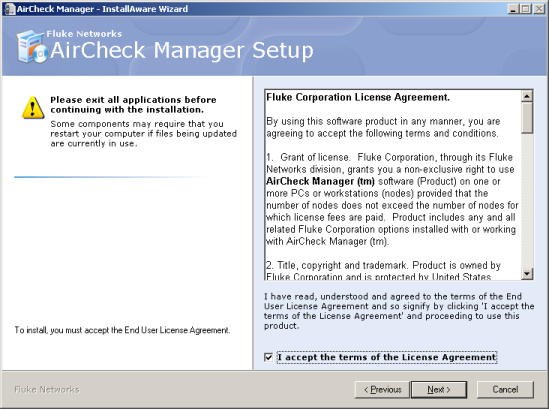Click the 'AirCheck Manager Setup' banner heading
The width and height of the screenshot is (549, 409).
182,50
